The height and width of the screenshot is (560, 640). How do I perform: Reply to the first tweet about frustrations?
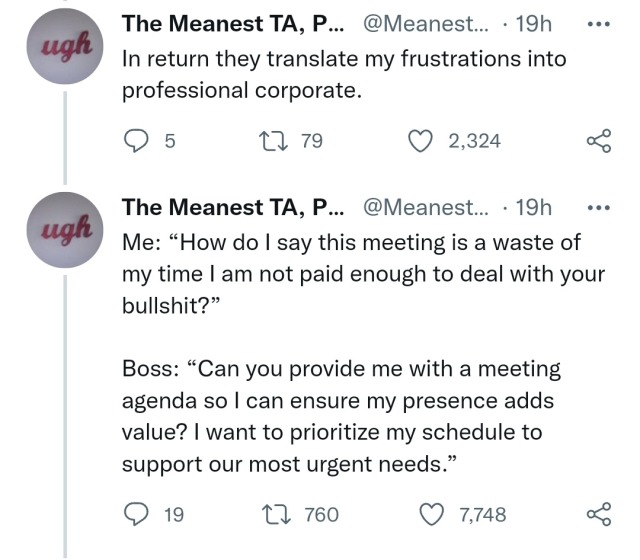pyautogui.click(x=135, y=142)
